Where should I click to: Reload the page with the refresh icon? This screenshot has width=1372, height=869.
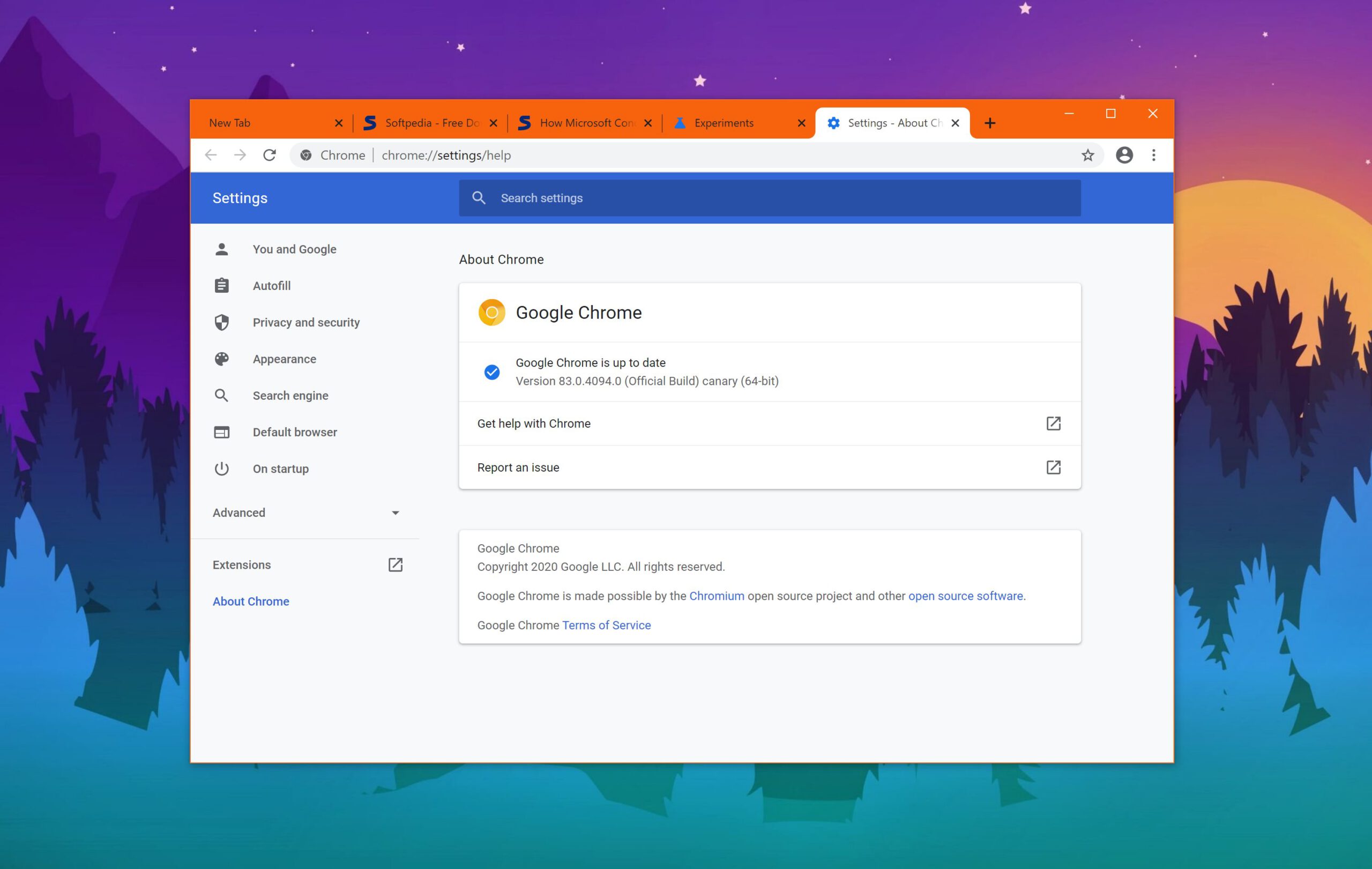[270, 155]
